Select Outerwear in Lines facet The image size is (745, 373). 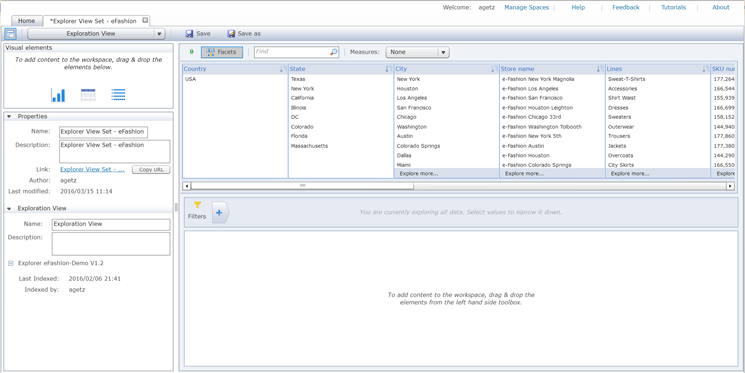click(x=620, y=127)
